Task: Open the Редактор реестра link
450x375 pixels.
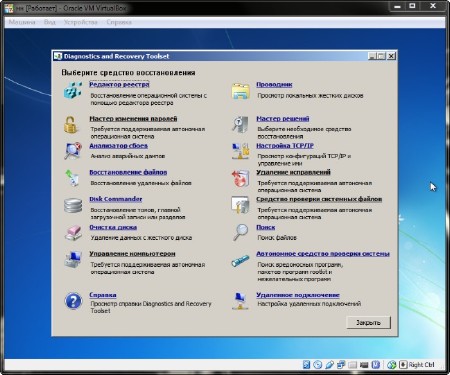Action: (x=119, y=84)
